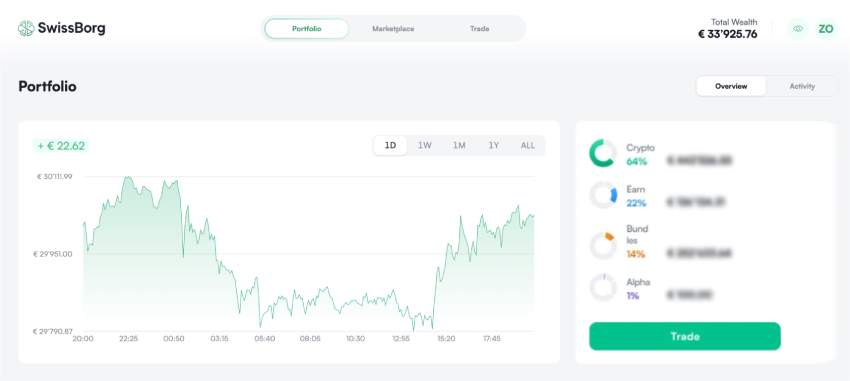Click the Alpha donut chart icon

603,288
